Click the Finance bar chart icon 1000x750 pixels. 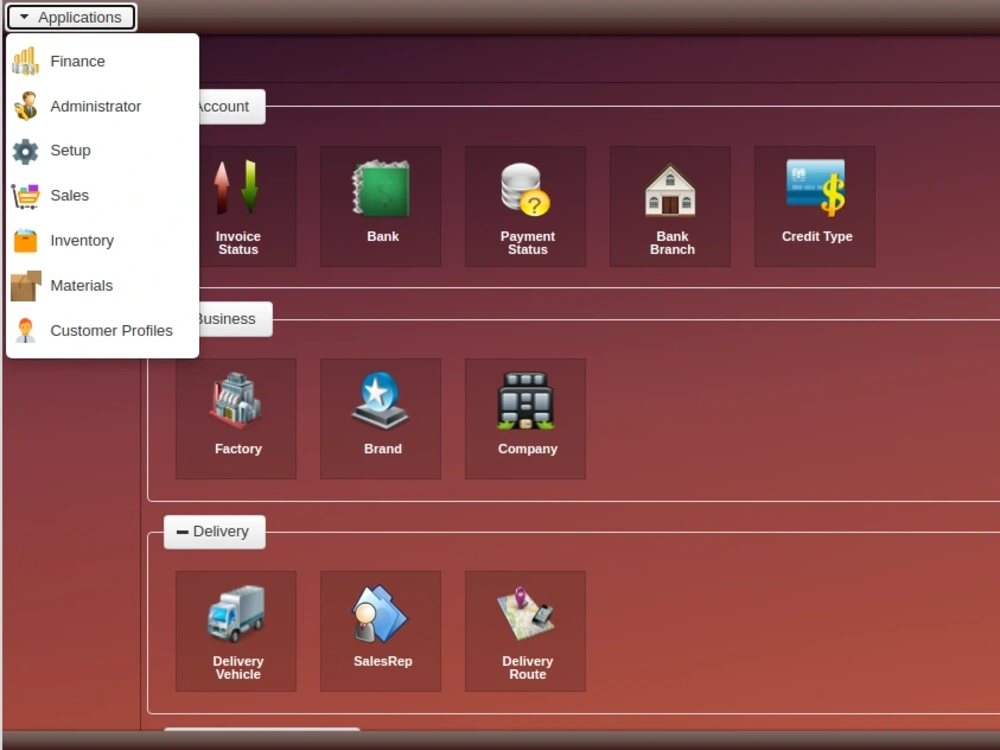tap(26, 61)
